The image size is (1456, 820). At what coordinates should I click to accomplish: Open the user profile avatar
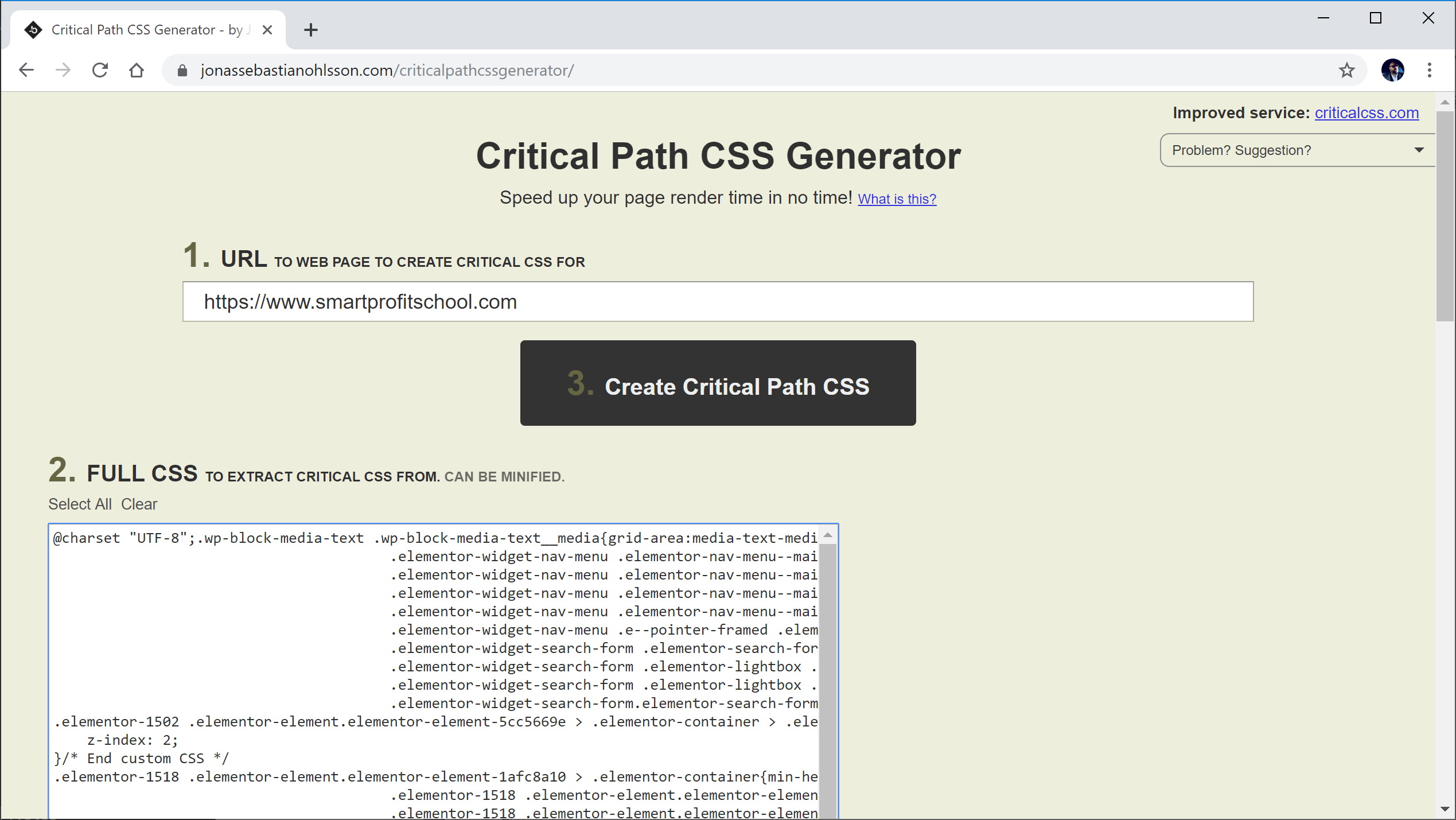(1392, 70)
